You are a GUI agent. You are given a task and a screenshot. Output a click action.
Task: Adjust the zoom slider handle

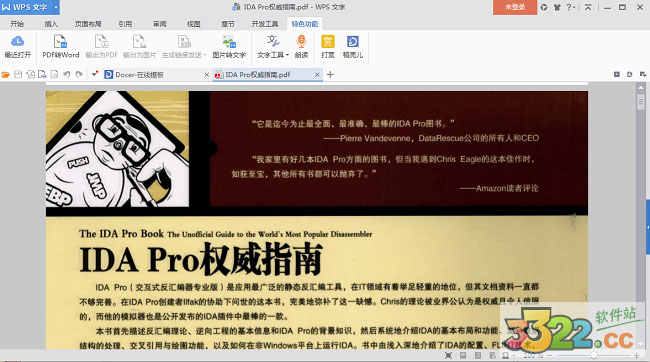[594, 355]
